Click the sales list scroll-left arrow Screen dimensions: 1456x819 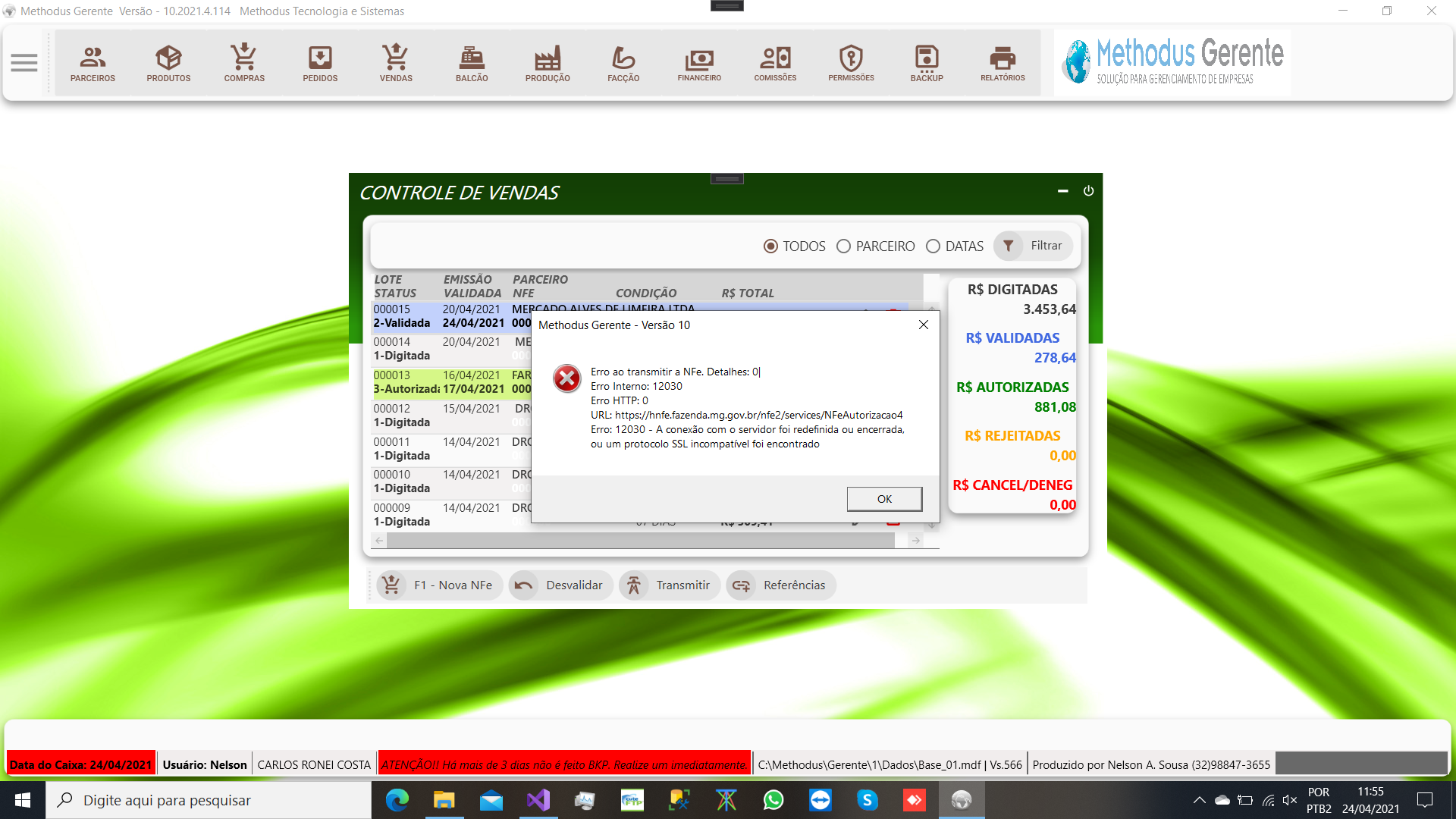[379, 541]
